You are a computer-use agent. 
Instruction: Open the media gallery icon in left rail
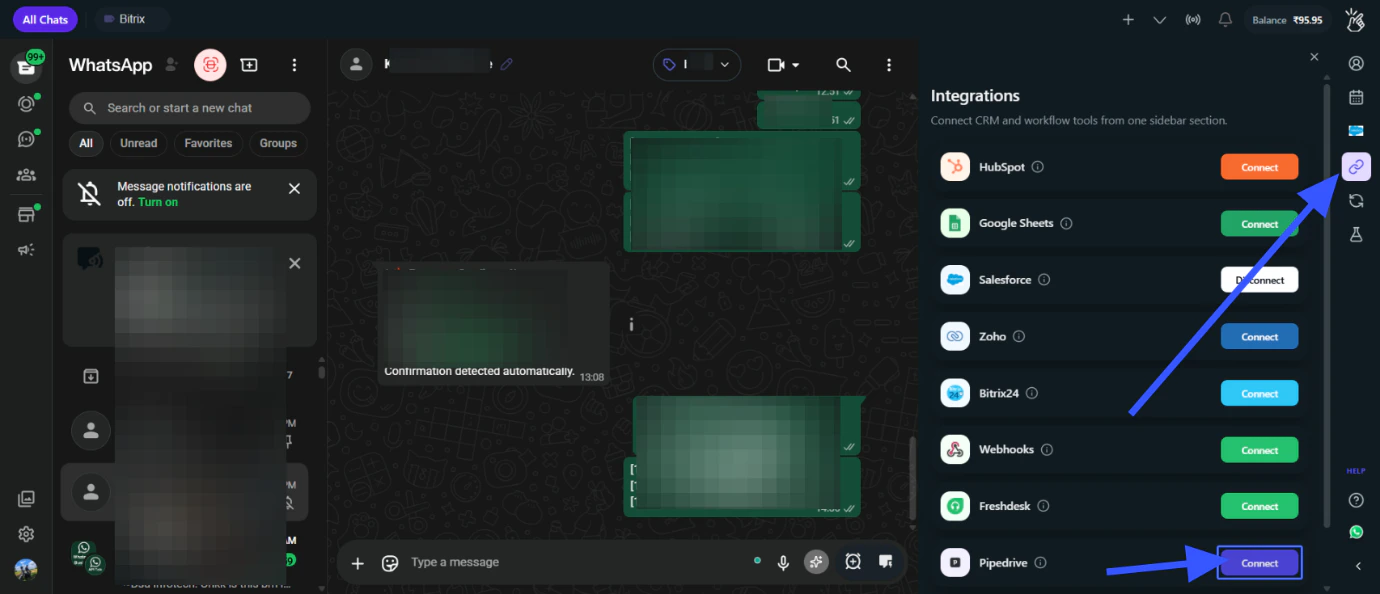[x=26, y=498]
